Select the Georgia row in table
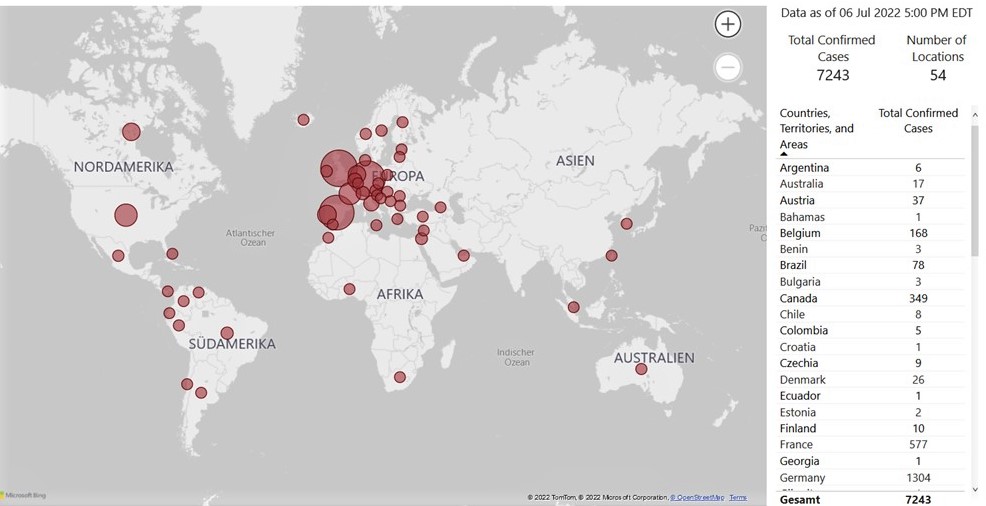Viewport: 986px width, 506px height. tap(871, 461)
